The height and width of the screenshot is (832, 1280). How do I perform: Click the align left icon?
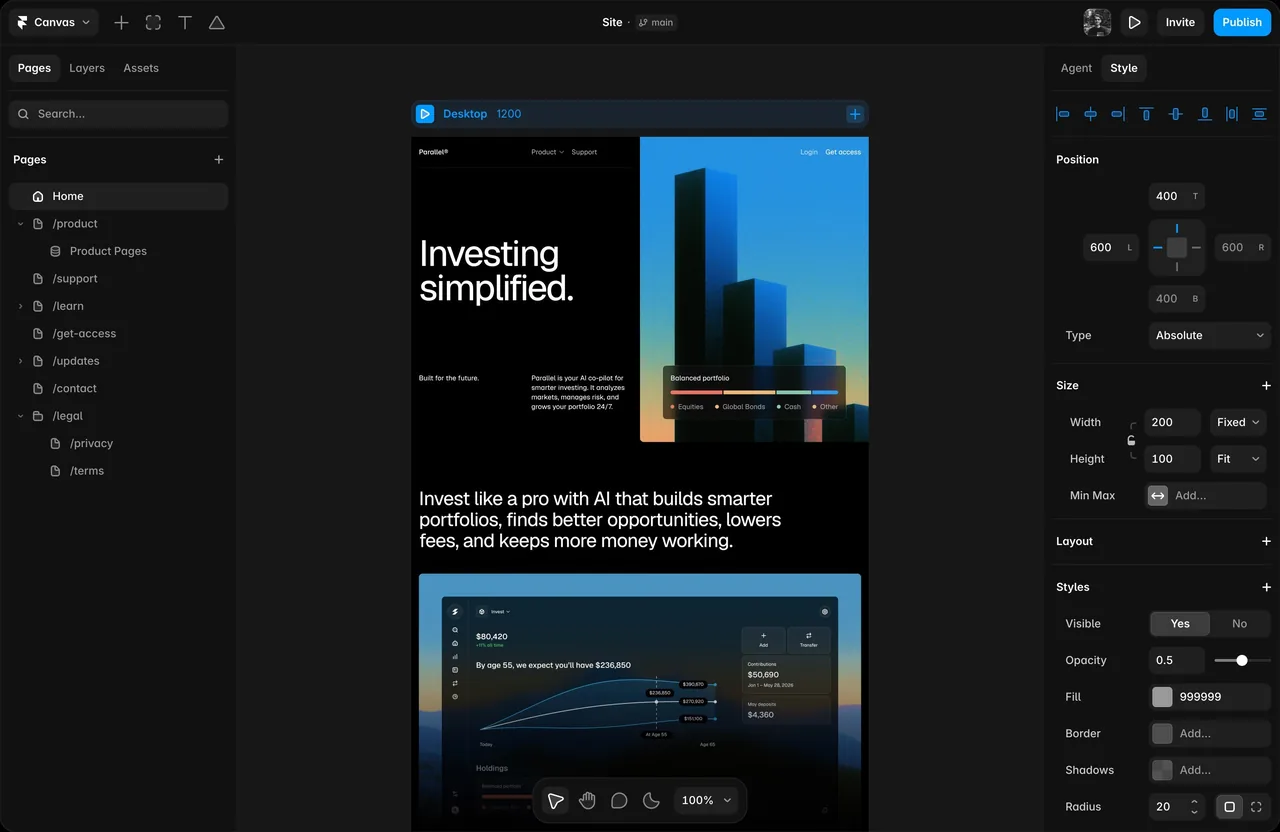(x=1063, y=114)
